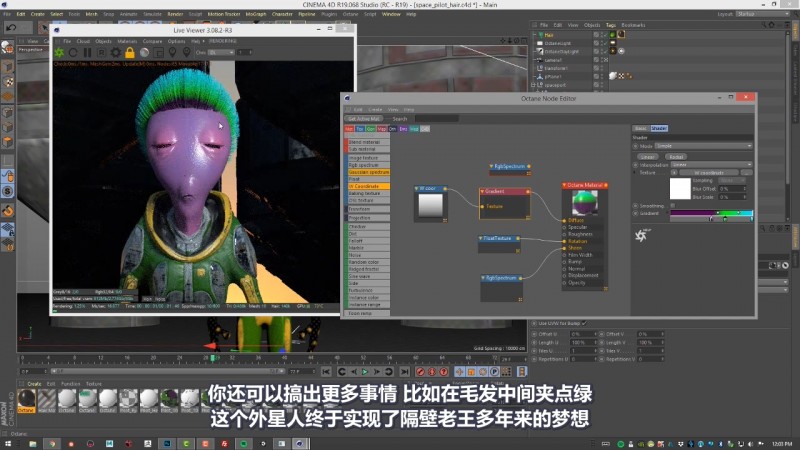Open Cloud menu in Live Viewer
This screenshot has width=800, height=450.
tap(83, 41)
